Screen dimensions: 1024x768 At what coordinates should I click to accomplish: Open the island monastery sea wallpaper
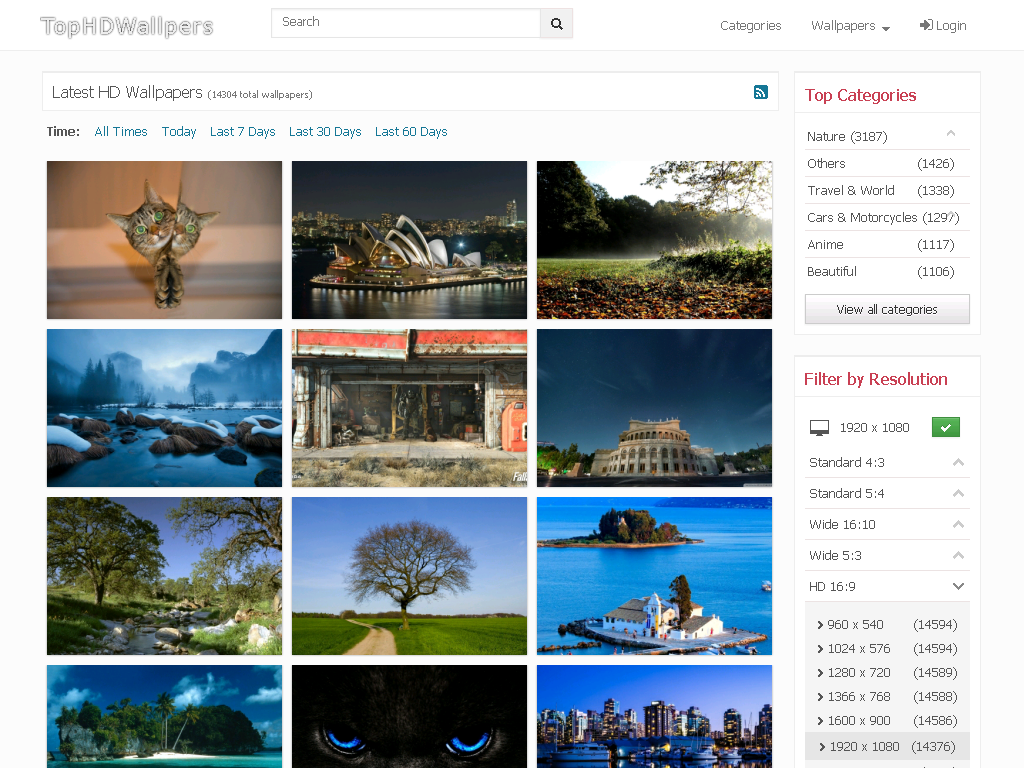click(x=654, y=576)
